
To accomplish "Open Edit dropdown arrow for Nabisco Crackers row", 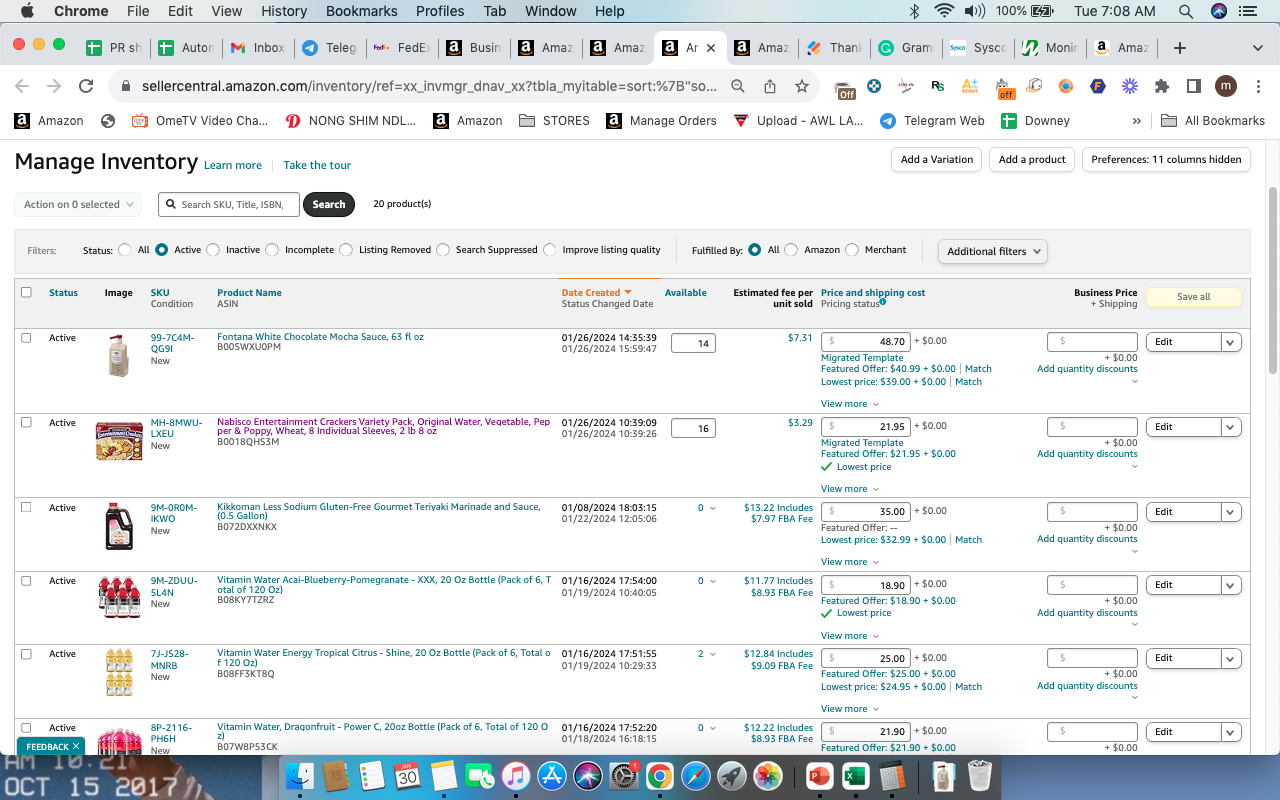I will coord(1231,427).
